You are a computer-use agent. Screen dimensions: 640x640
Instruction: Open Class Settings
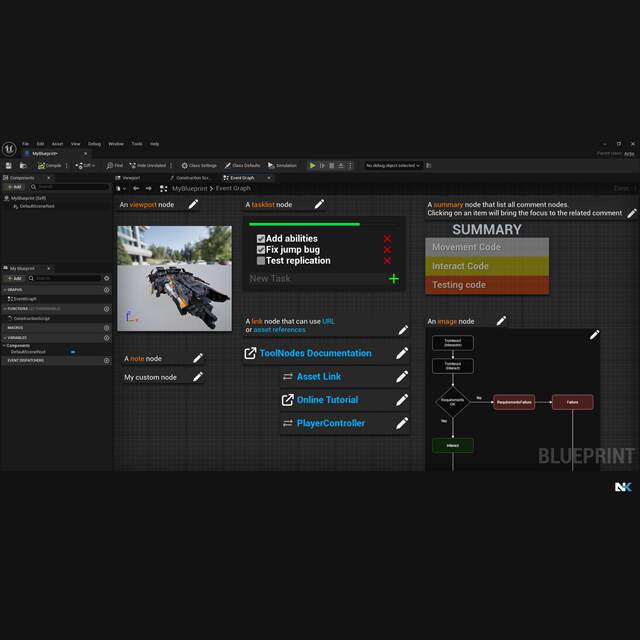click(x=199, y=165)
